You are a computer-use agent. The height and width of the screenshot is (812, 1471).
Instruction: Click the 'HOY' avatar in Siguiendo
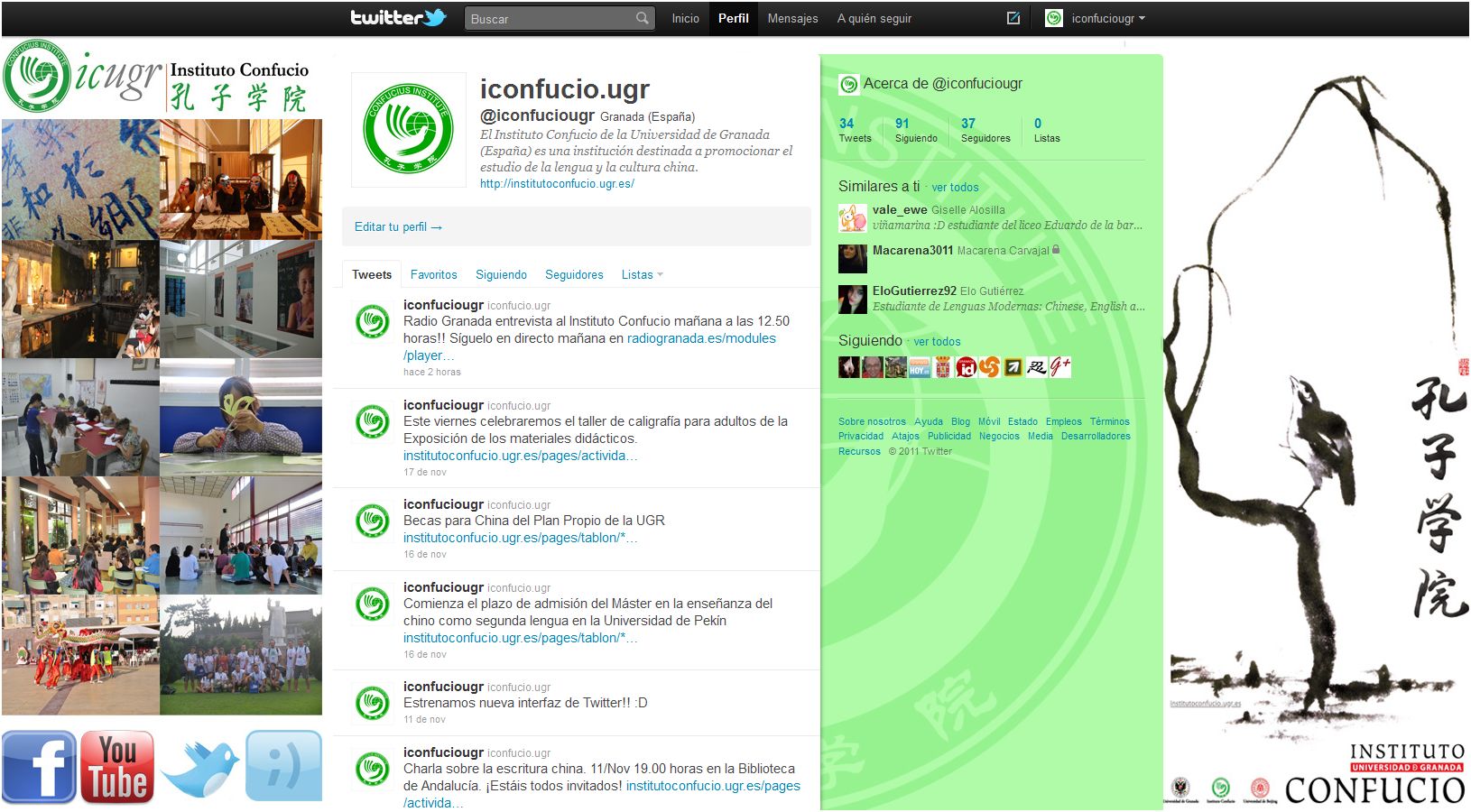pos(919,367)
